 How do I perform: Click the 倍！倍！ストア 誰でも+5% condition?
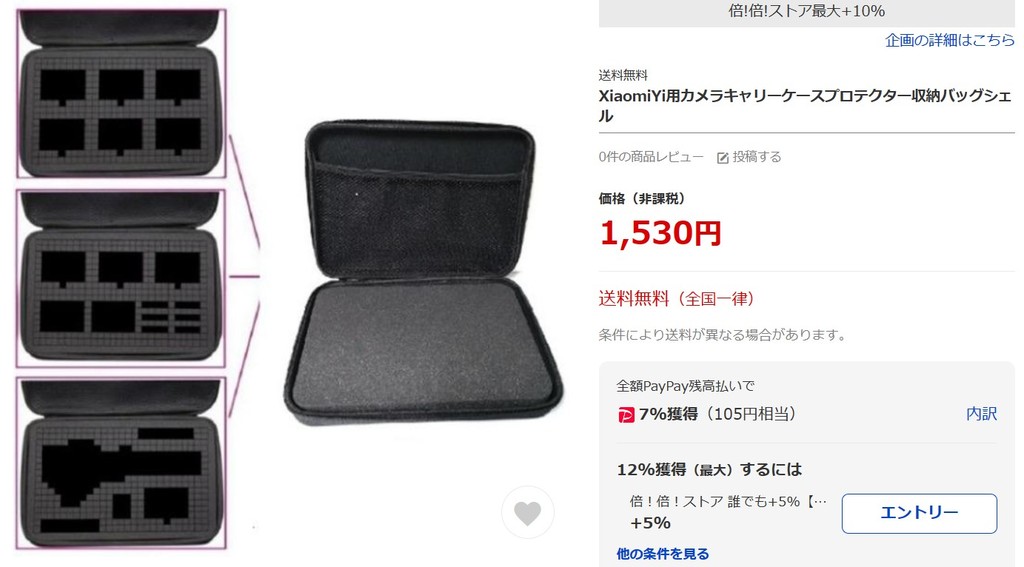pyautogui.click(x=728, y=502)
